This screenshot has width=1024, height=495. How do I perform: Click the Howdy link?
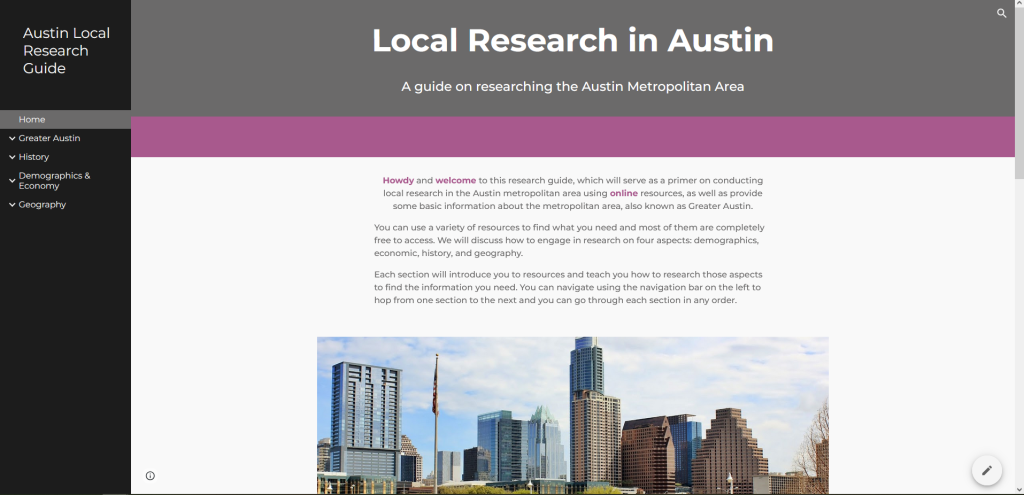[398, 180]
